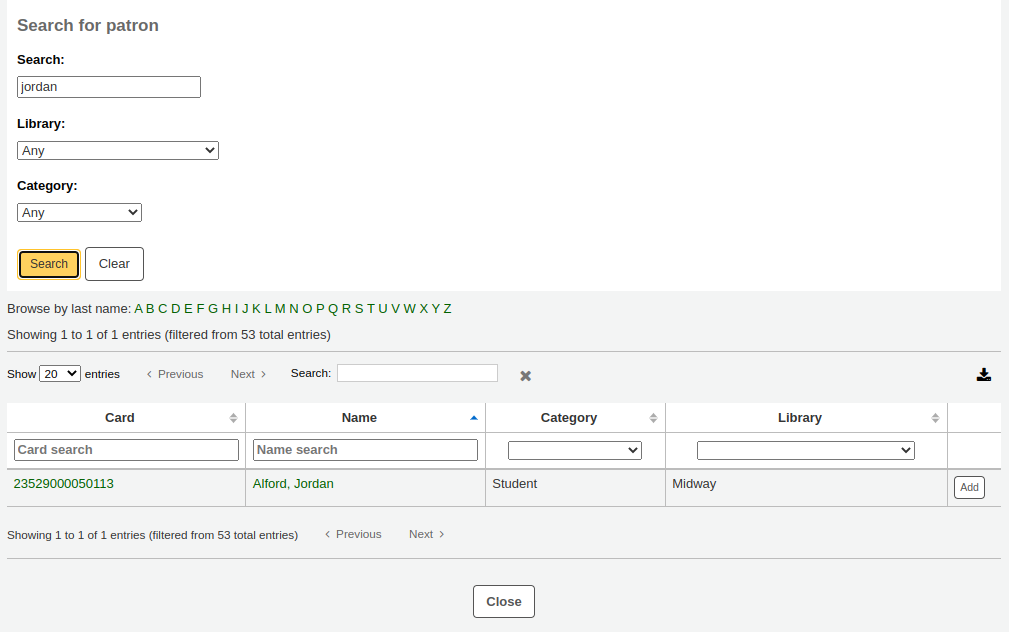
Task: Sort table by Name column
Action: tap(366, 418)
